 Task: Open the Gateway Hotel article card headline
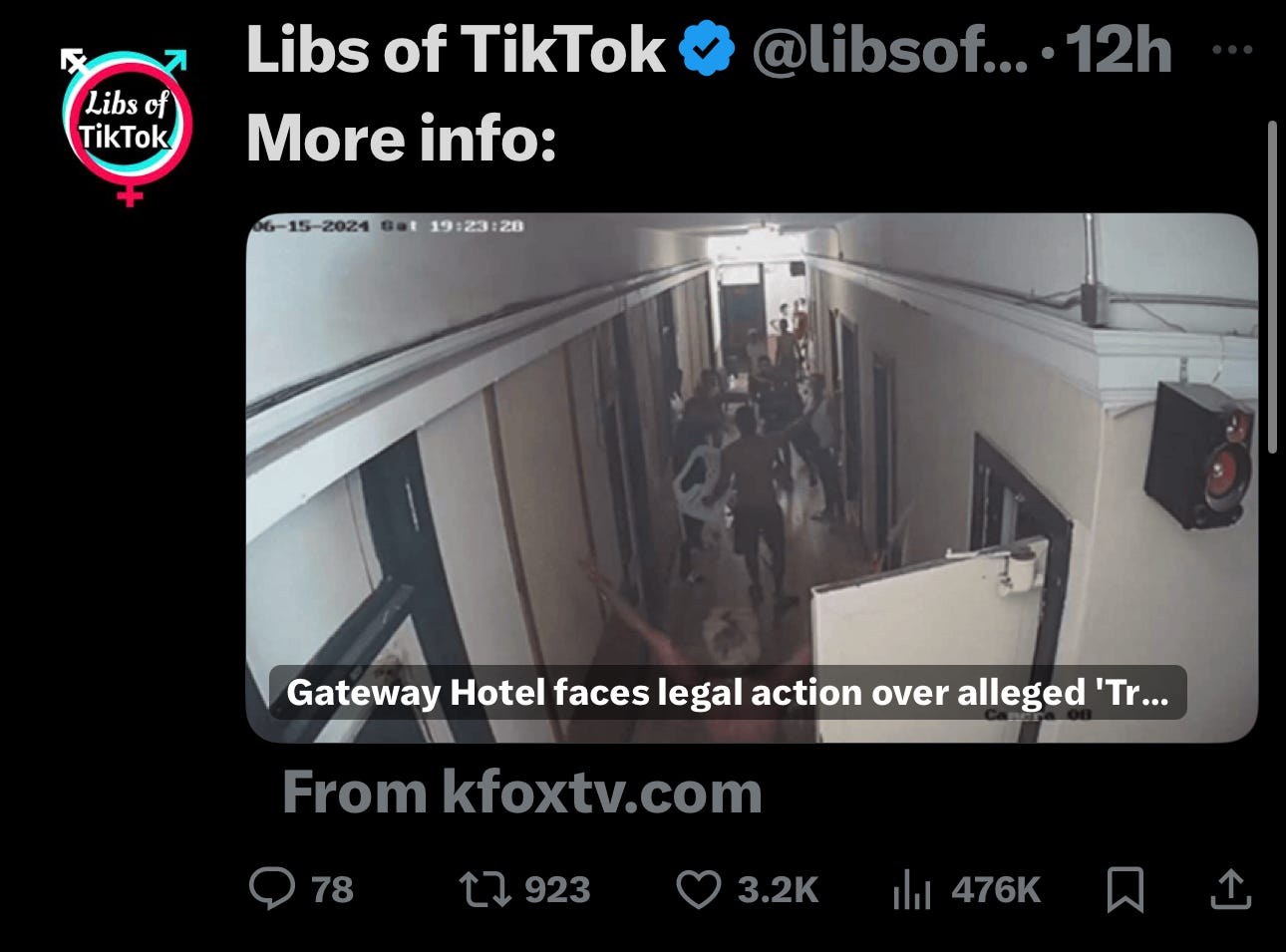point(728,692)
